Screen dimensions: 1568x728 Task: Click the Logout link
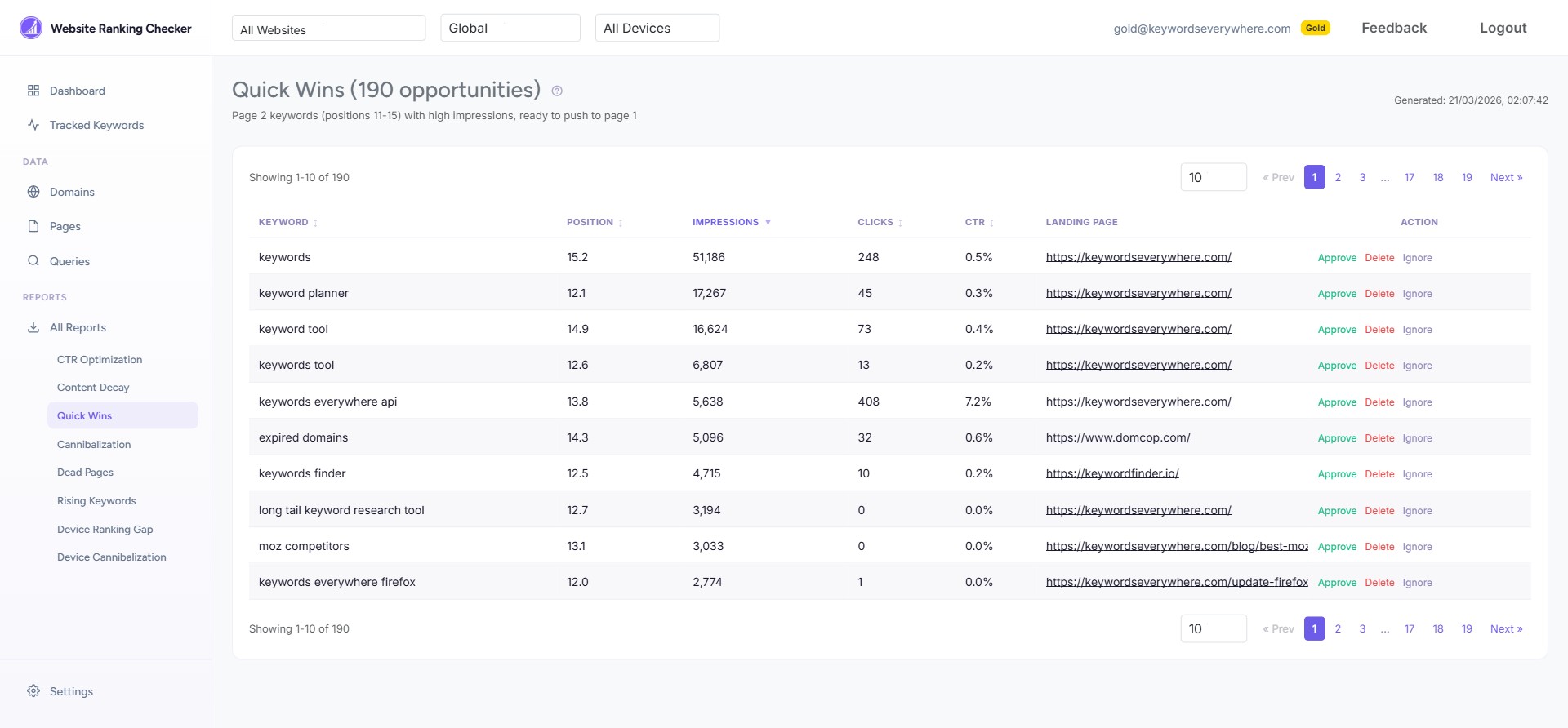pos(1503,28)
